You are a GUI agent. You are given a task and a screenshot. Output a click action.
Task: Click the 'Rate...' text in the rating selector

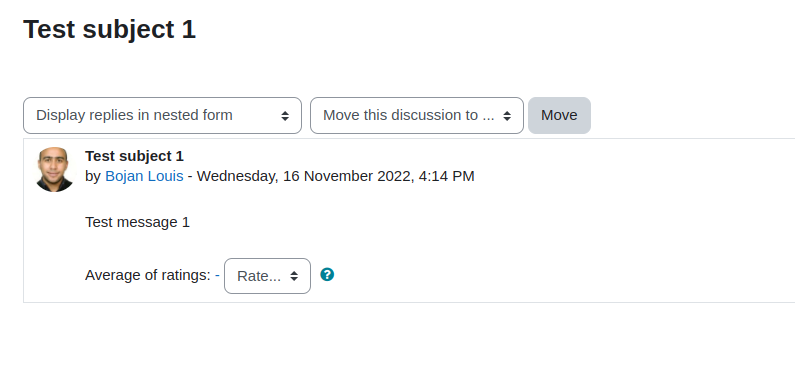tap(259, 276)
